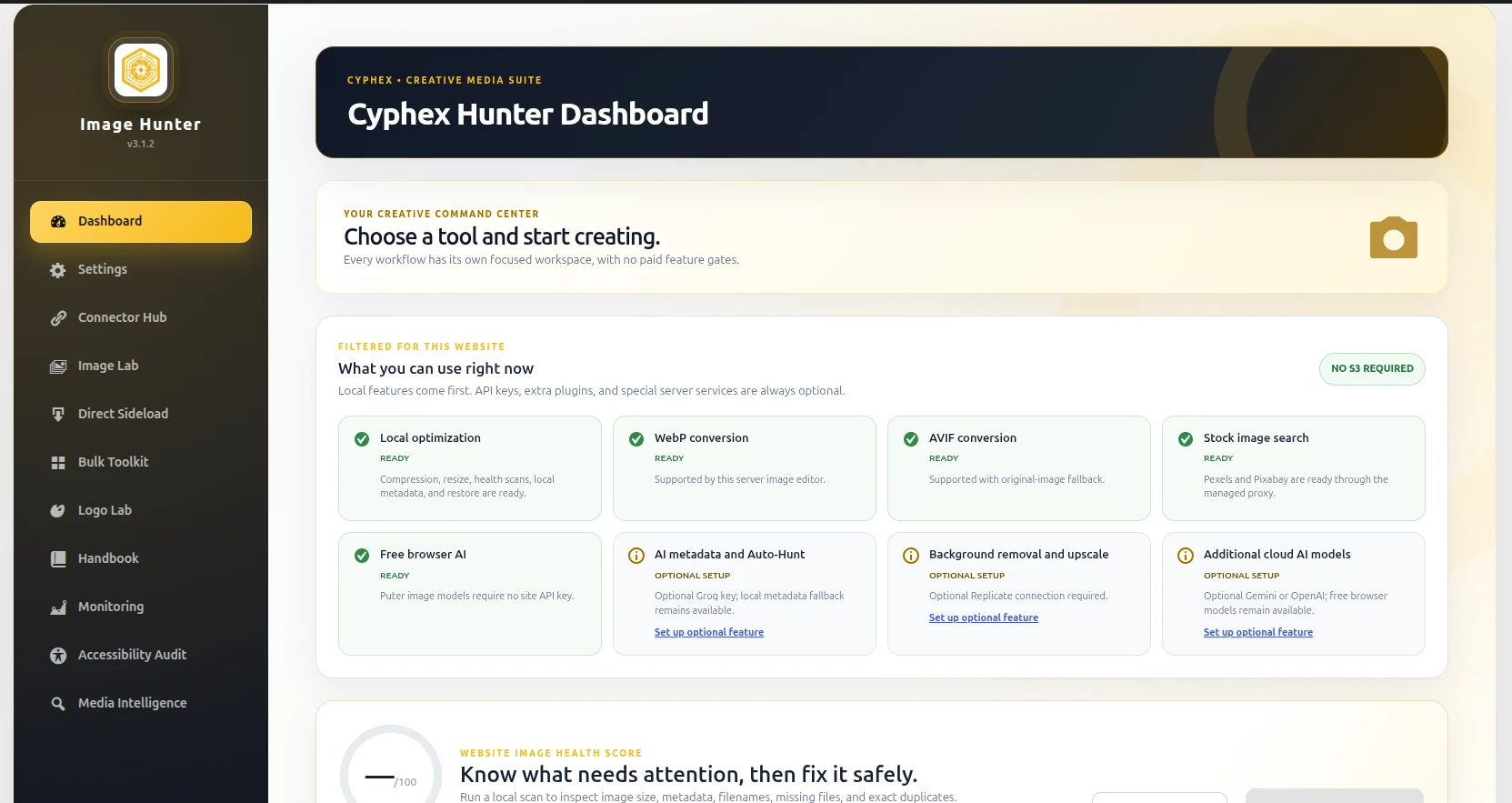
Task: Click the green check on WebP conversion
Action: [636, 439]
